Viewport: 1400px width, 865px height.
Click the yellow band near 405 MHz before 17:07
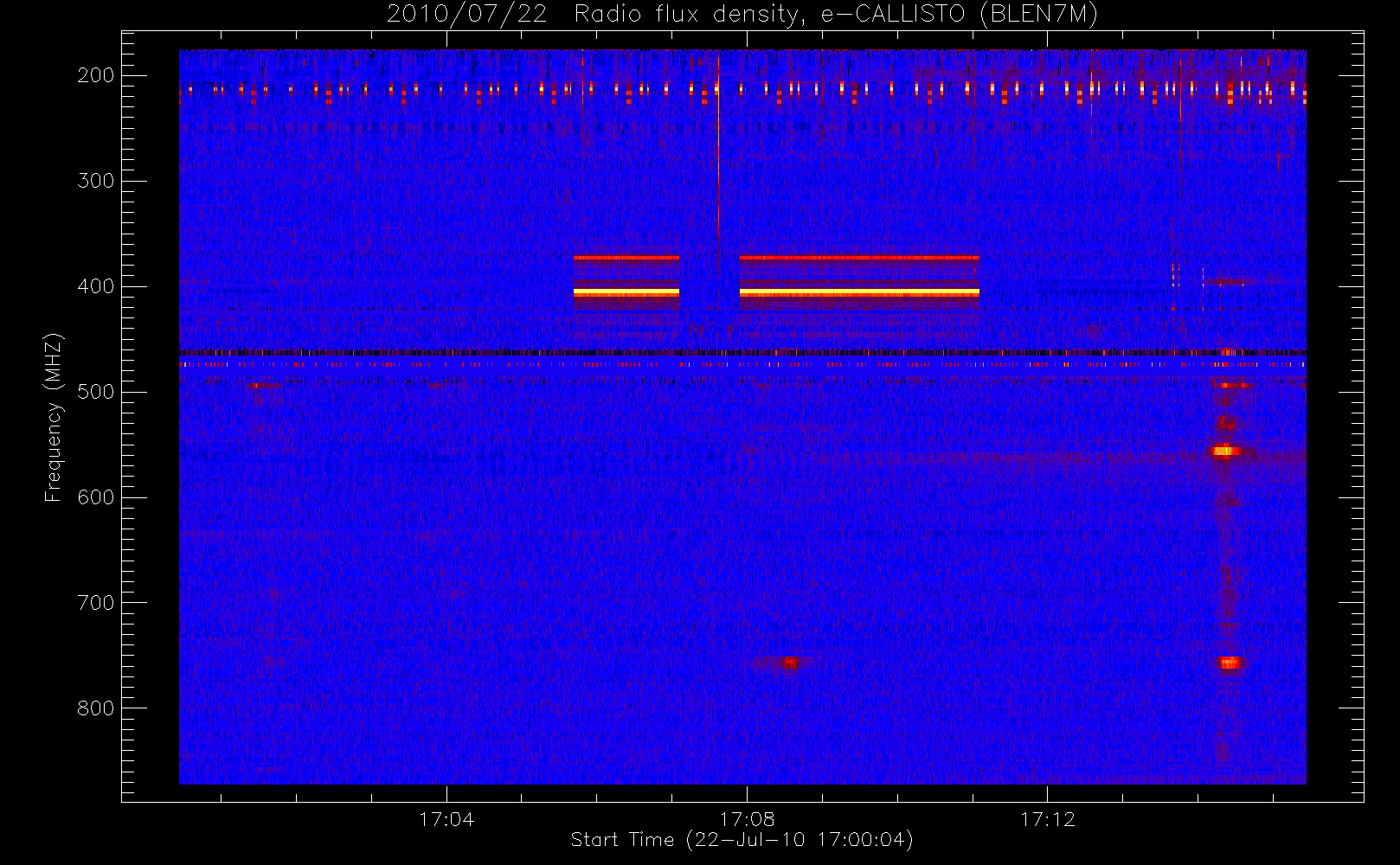[x=626, y=293]
